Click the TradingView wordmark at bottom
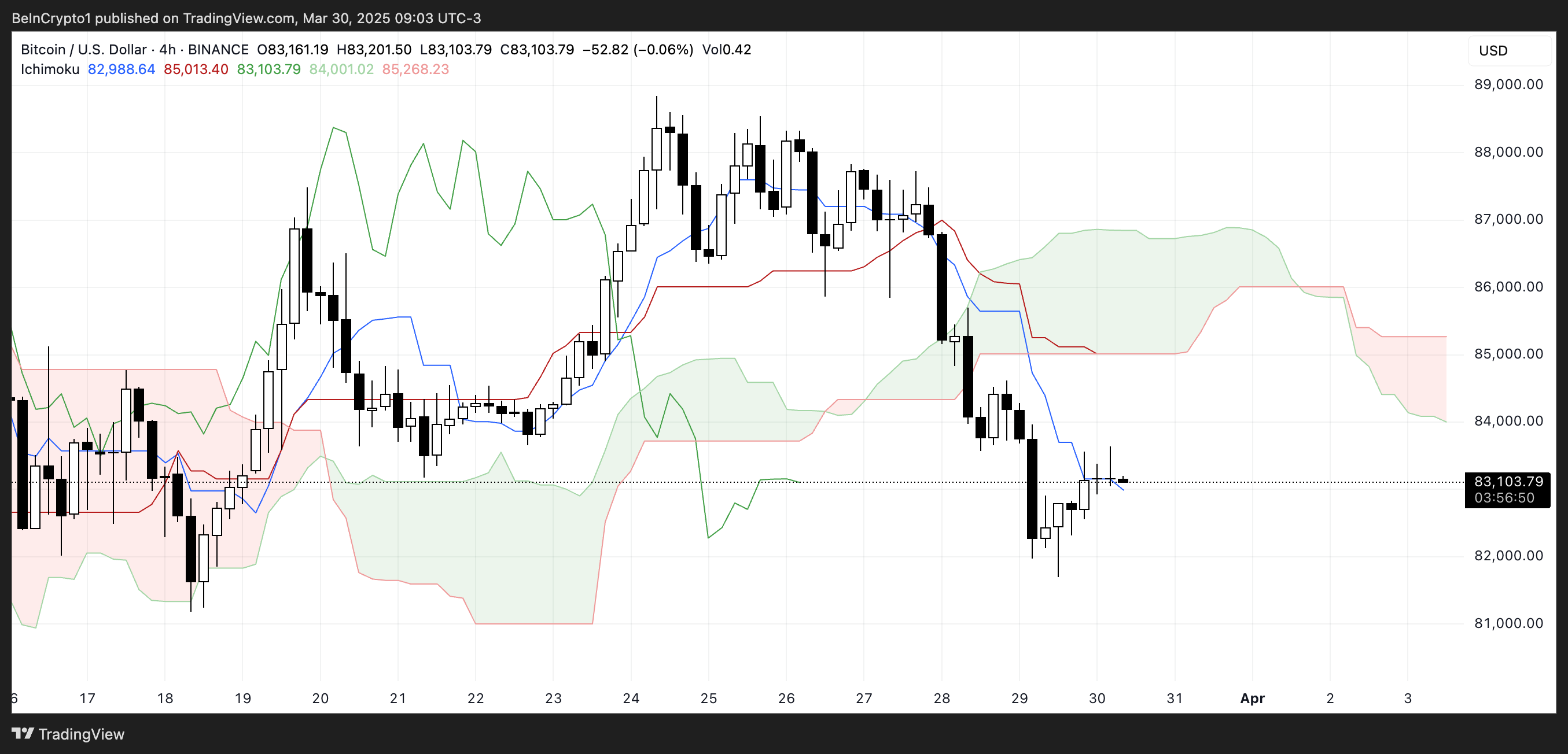The image size is (1568, 754). 81,734
